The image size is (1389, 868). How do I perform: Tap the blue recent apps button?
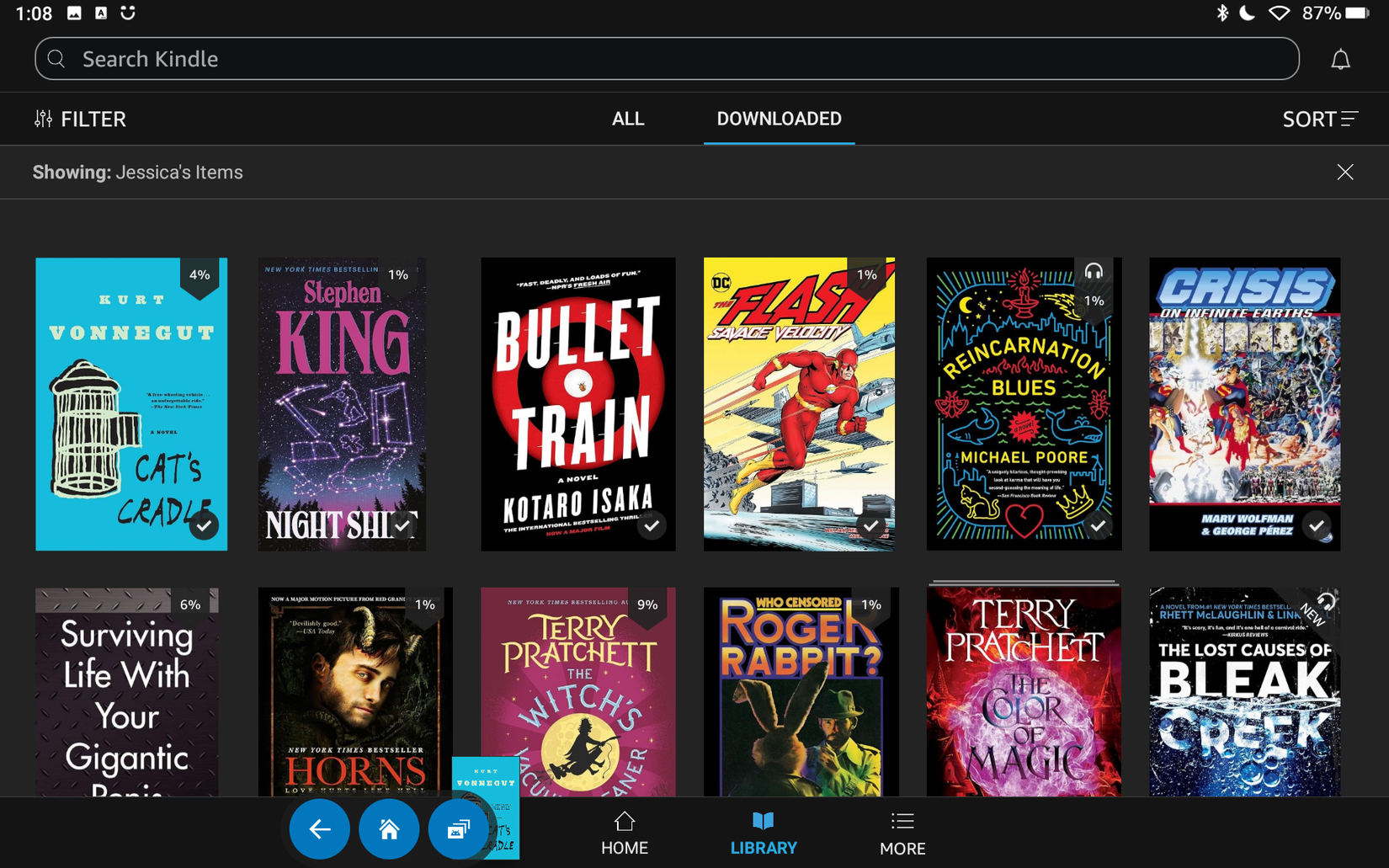pyautogui.click(x=458, y=829)
